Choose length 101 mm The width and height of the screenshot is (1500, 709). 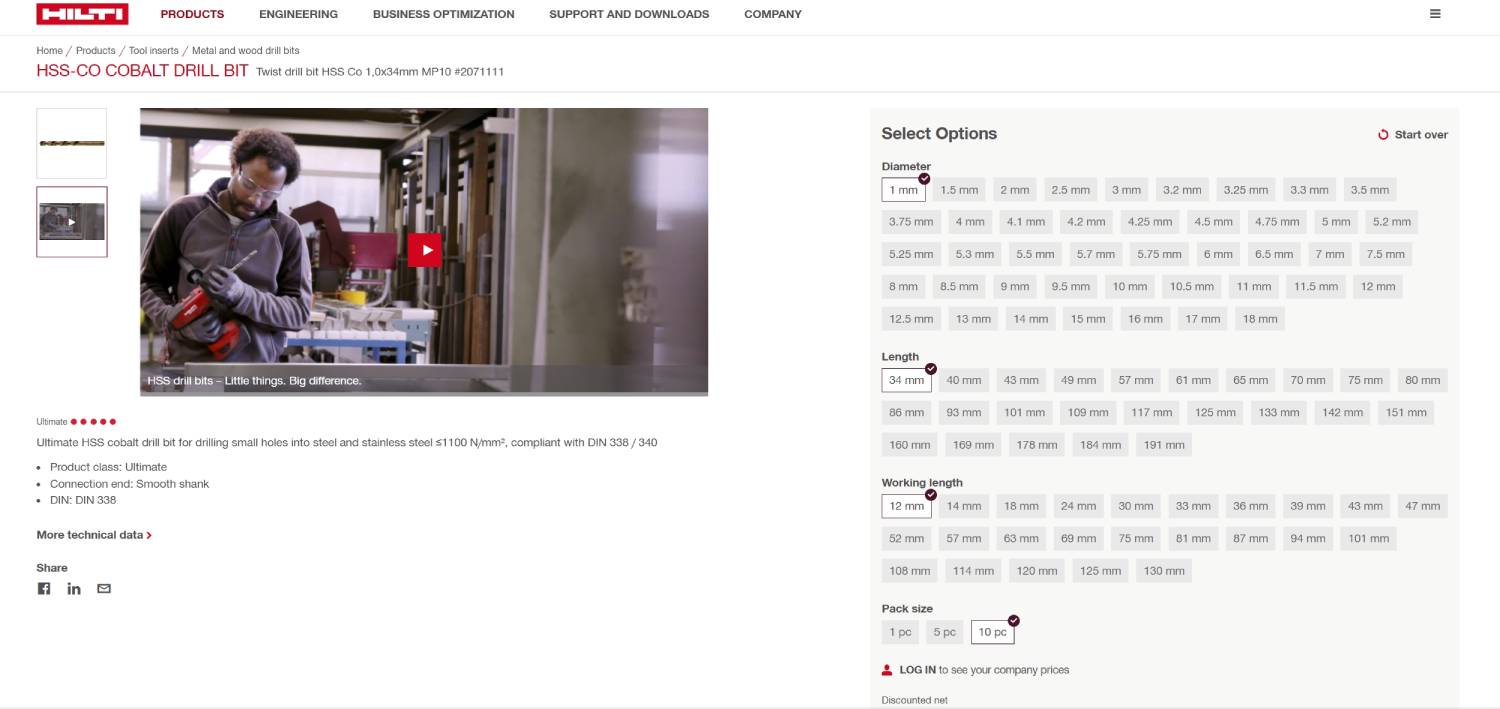pyautogui.click(x=1025, y=412)
